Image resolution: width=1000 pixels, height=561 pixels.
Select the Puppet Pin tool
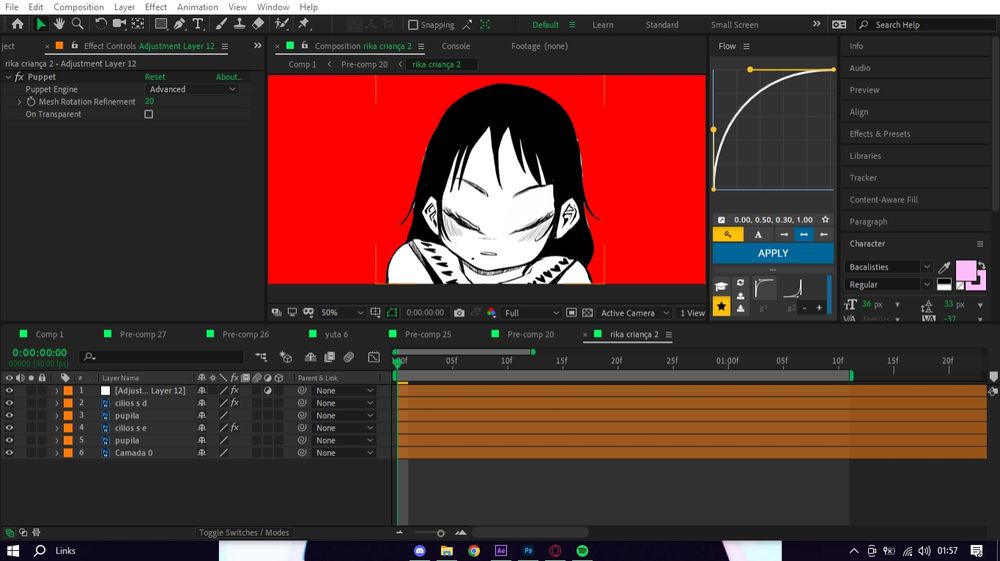[x=303, y=24]
